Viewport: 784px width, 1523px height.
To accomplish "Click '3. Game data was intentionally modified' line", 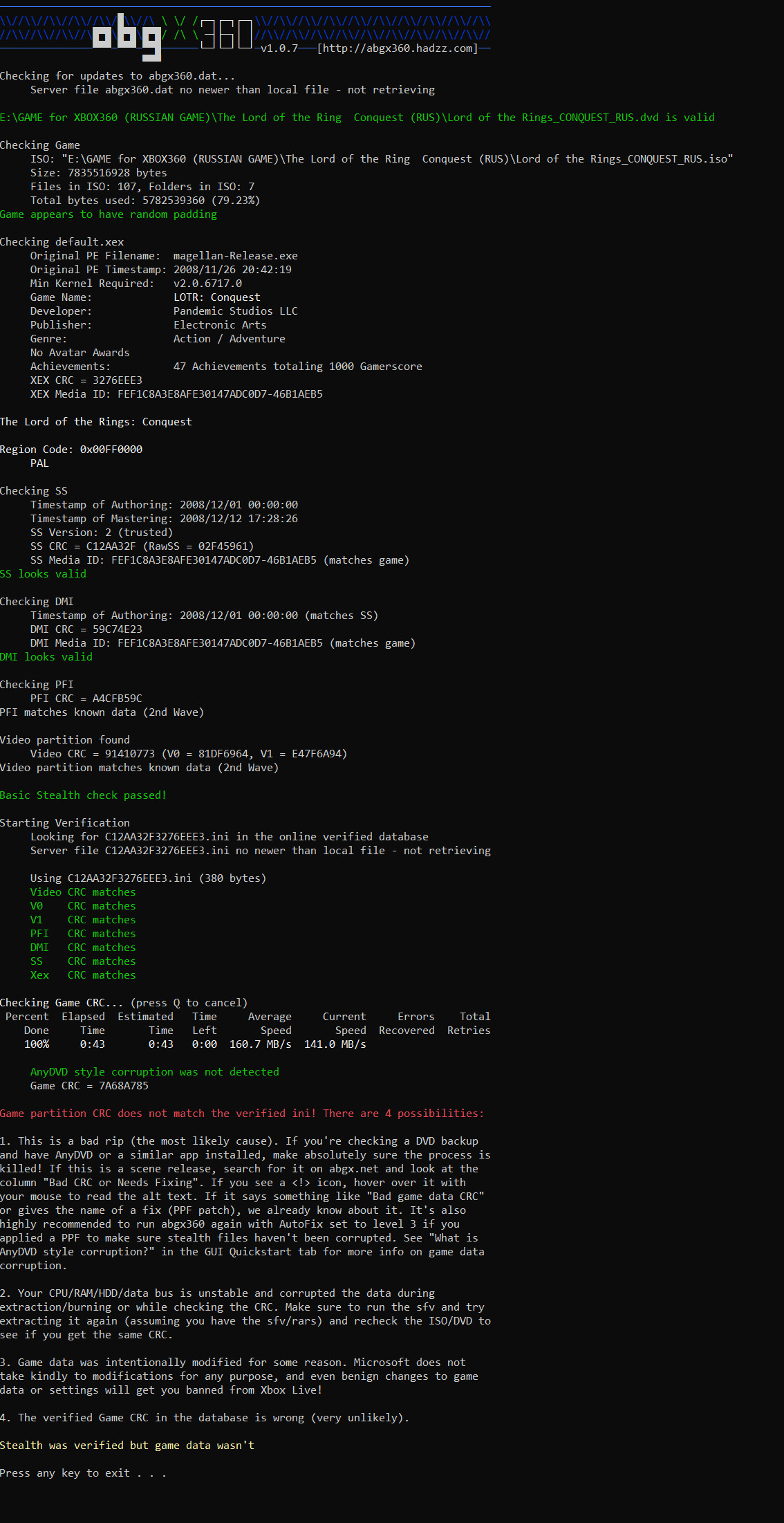I will 233,1363.
